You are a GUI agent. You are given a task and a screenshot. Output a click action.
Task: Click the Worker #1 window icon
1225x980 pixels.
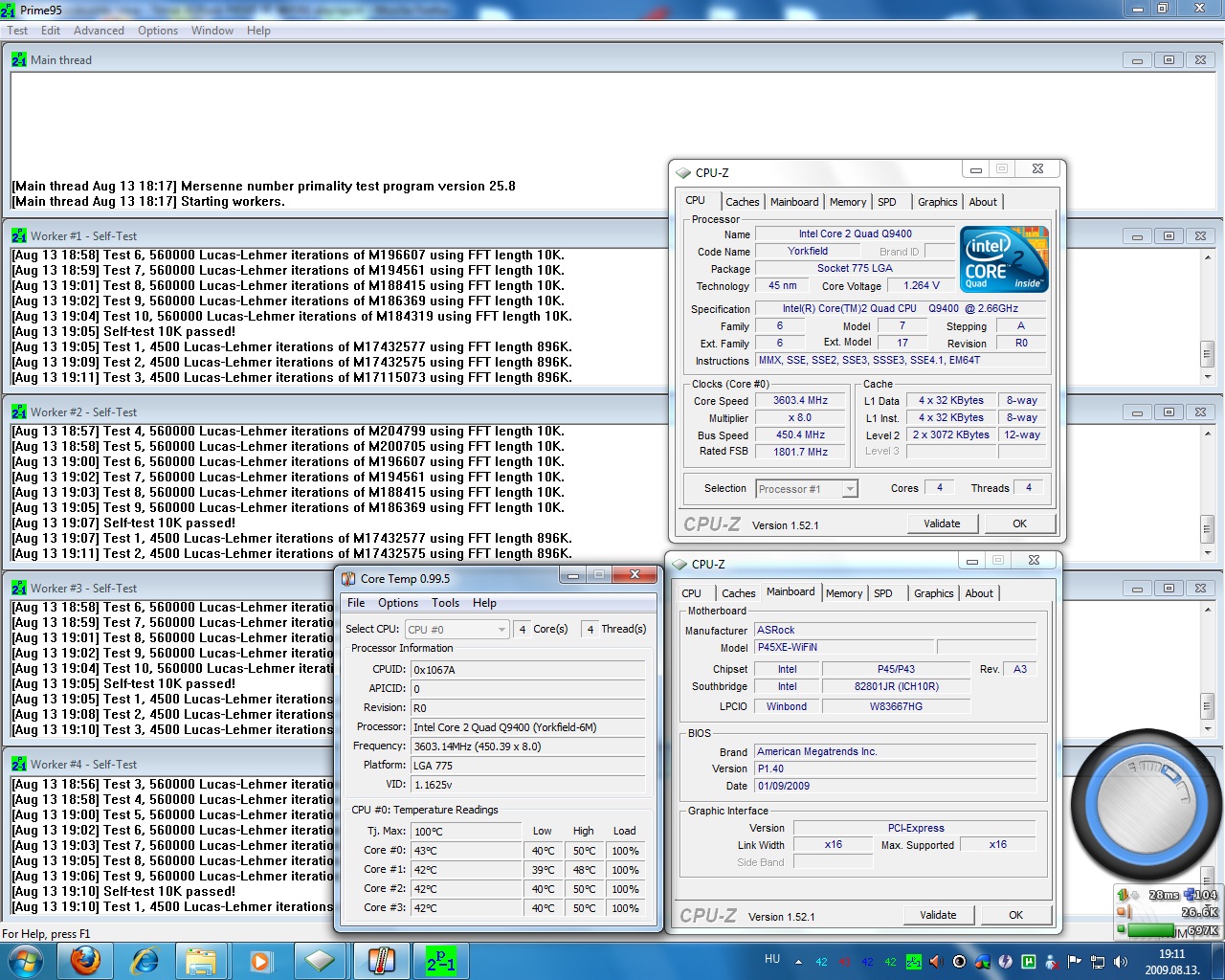[x=19, y=235]
